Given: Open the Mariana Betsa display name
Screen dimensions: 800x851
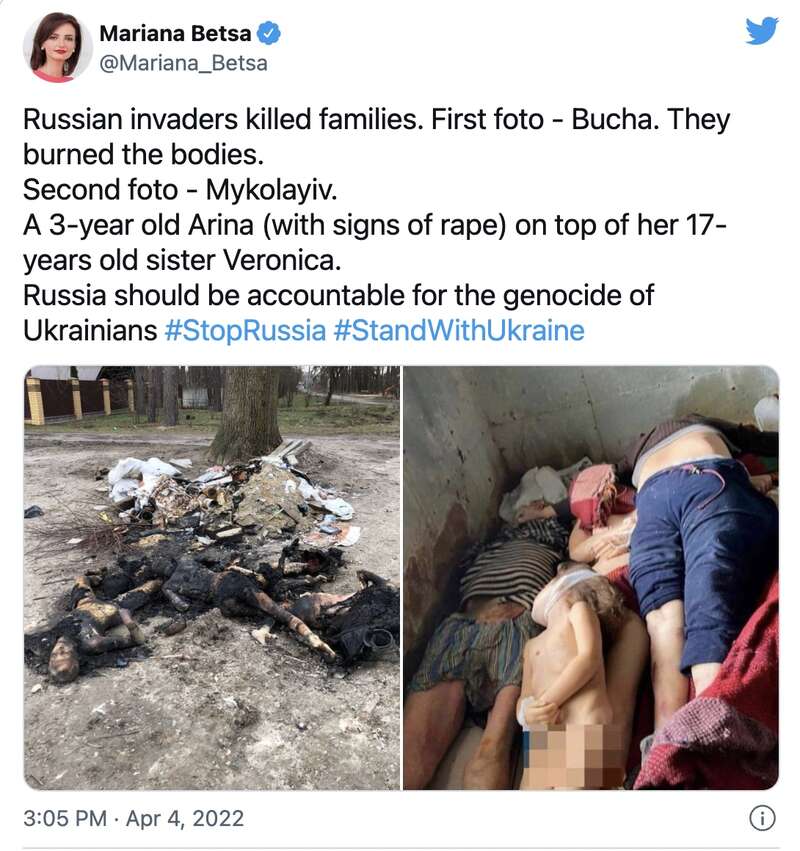Looking at the screenshot, I should coord(175,34).
